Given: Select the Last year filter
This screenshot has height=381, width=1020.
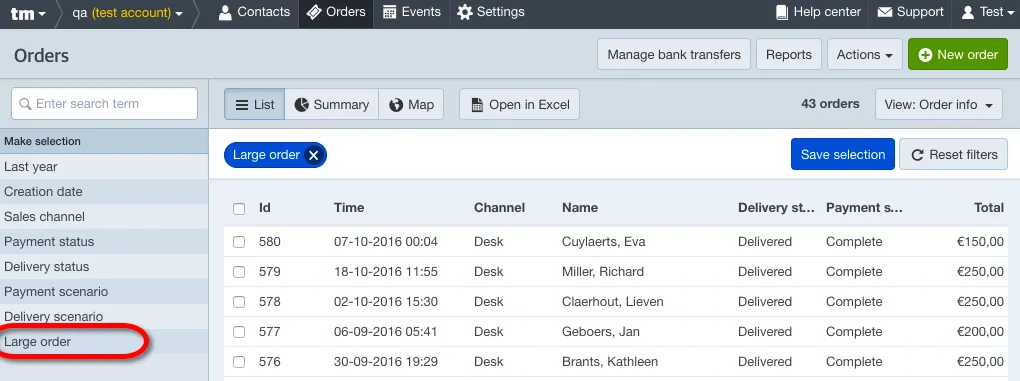Looking at the screenshot, I should (x=104, y=167).
